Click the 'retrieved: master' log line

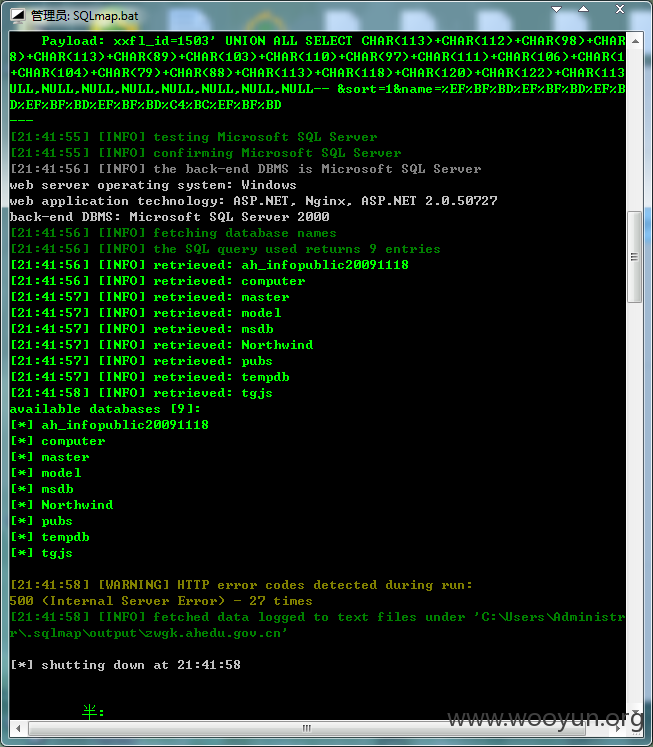click(150, 297)
